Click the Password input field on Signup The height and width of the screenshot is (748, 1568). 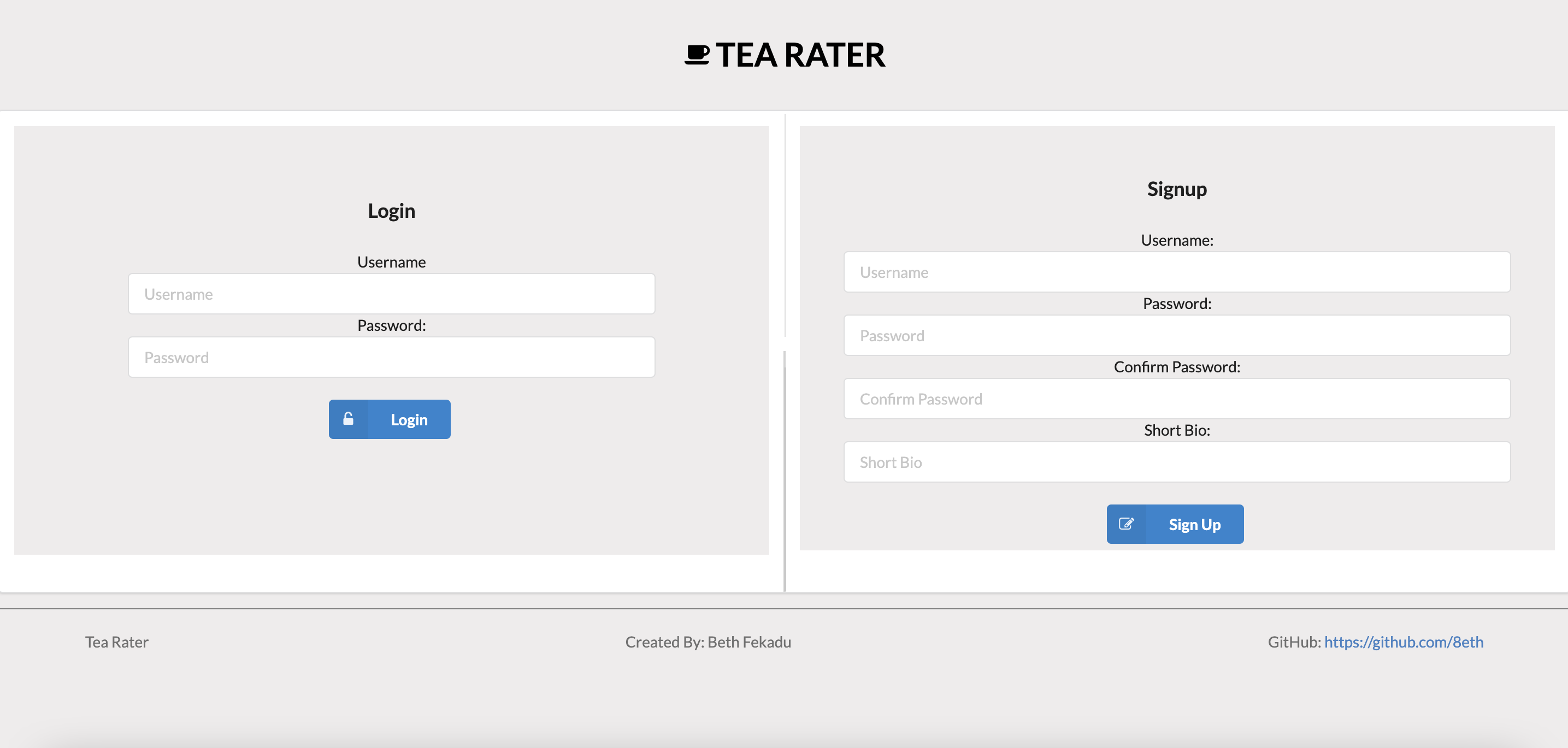click(1177, 335)
